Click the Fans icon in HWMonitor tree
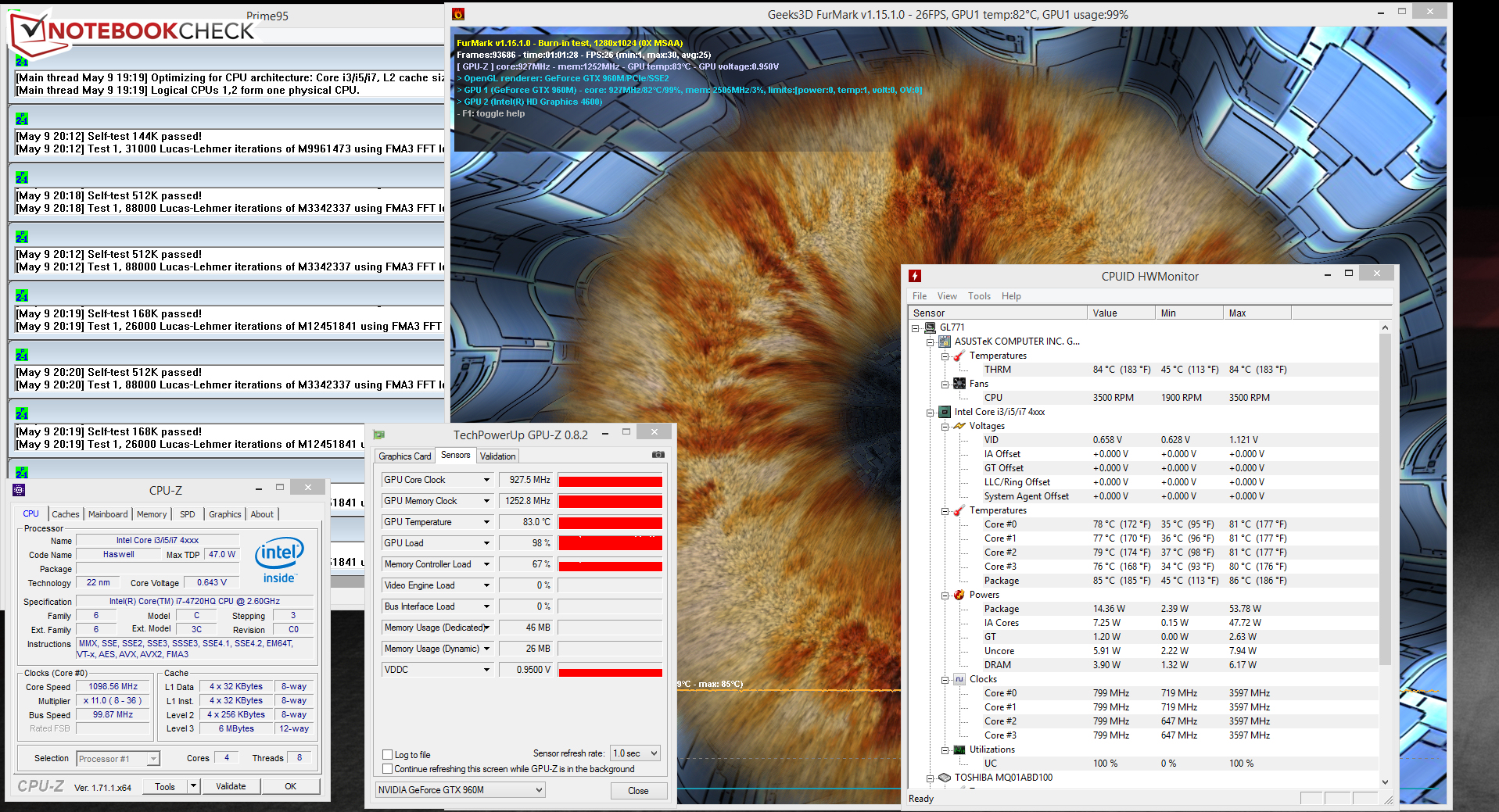The width and height of the screenshot is (1499, 812). click(959, 384)
